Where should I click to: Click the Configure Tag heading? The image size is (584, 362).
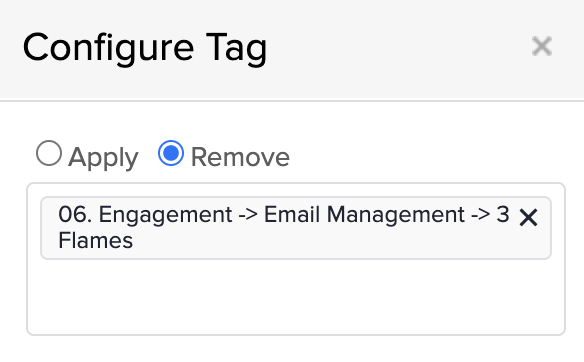[x=145, y=48]
